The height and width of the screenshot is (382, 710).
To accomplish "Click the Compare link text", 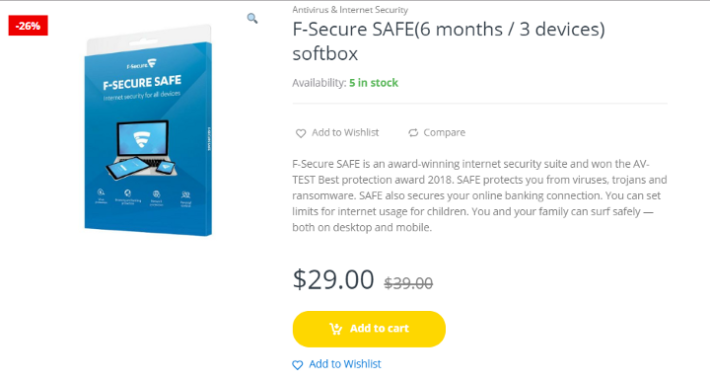I will click(444, 133).
